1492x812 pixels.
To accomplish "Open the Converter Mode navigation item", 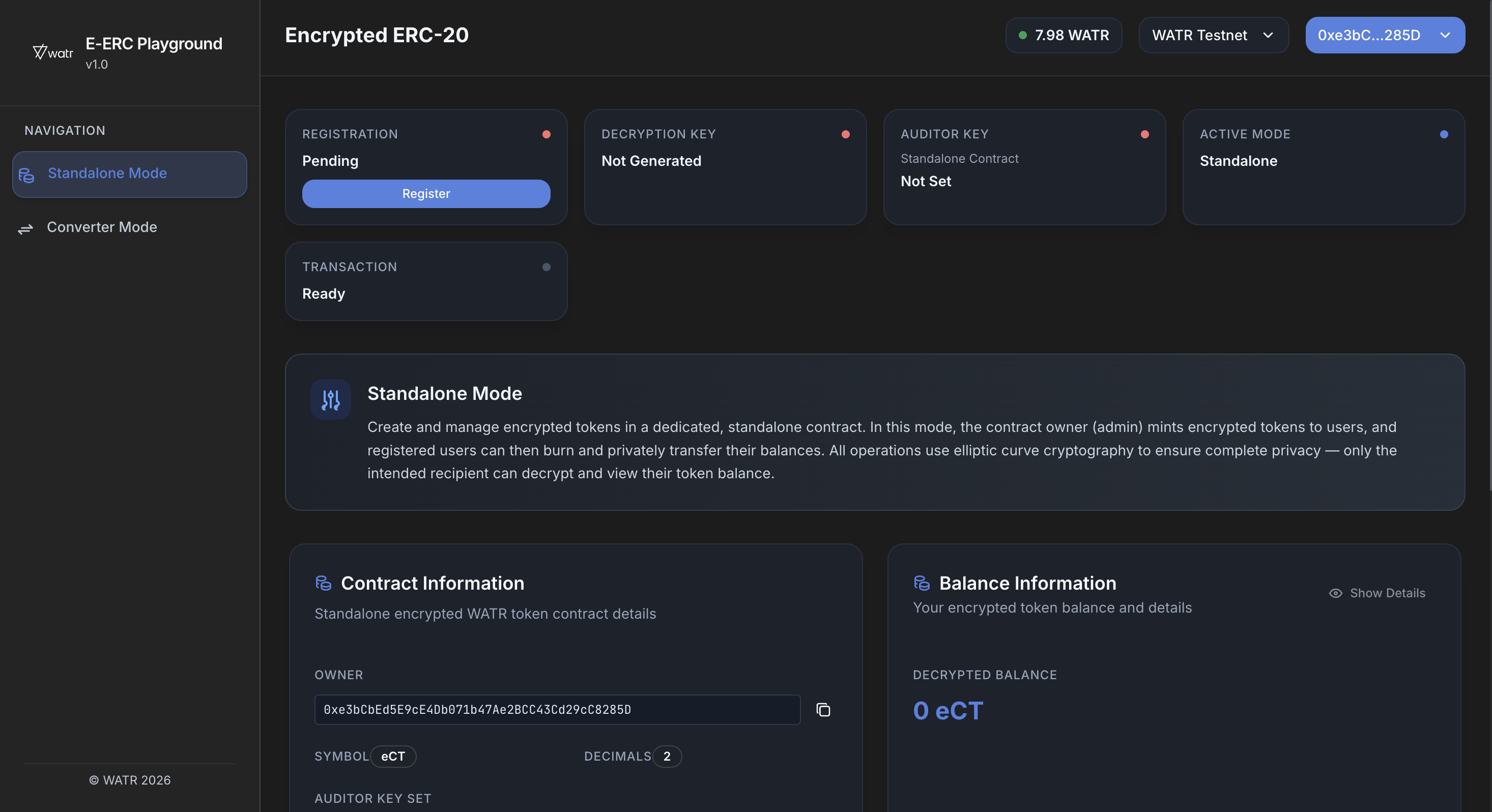I will [x=102, y=227].
